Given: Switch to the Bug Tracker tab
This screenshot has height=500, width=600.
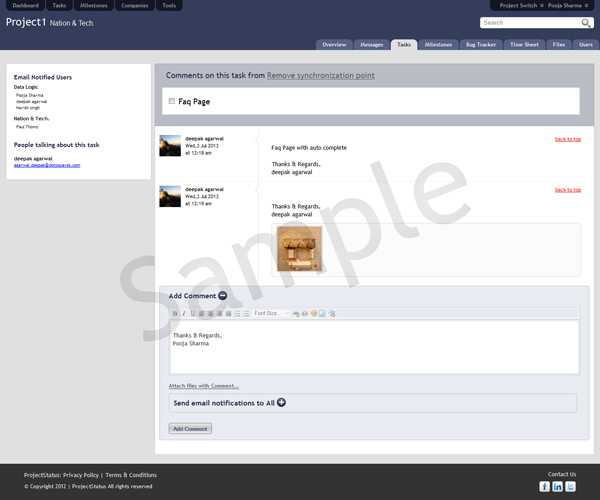Looking at the screenshot, I should coord(480,45).
